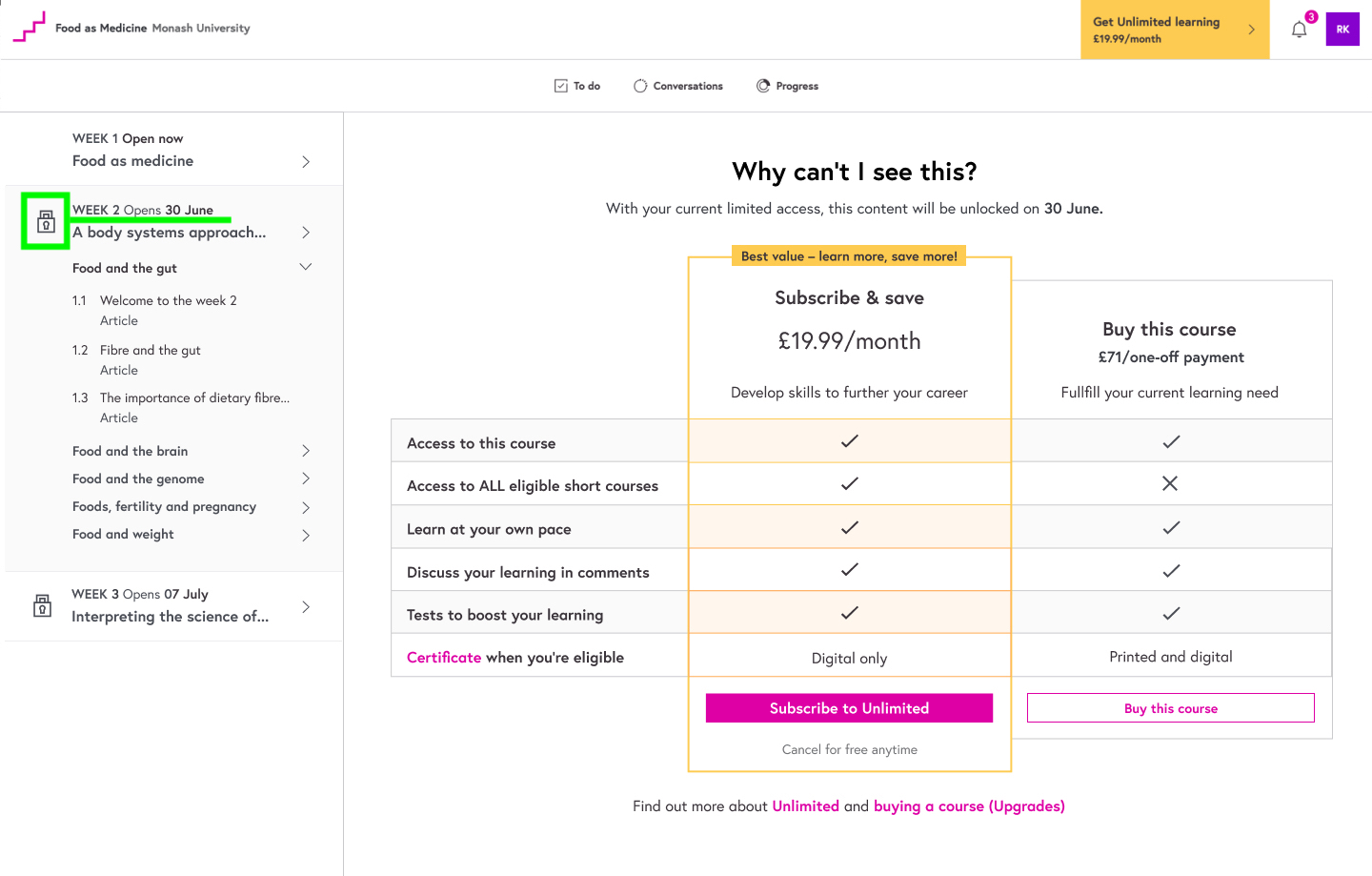
Task: Click the Week 2 lock icon
Action: pyautogui.click(x=46, y=222)
